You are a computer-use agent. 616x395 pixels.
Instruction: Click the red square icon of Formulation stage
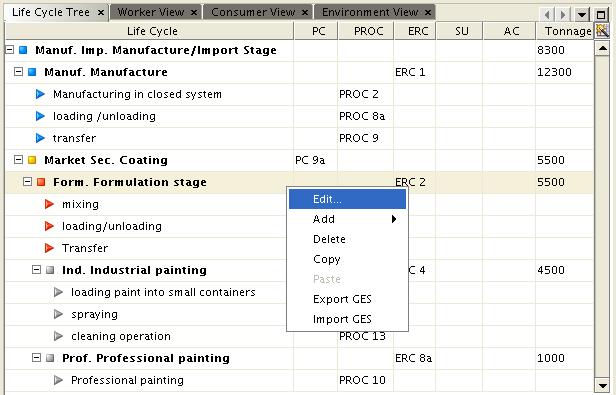point(41,182)
